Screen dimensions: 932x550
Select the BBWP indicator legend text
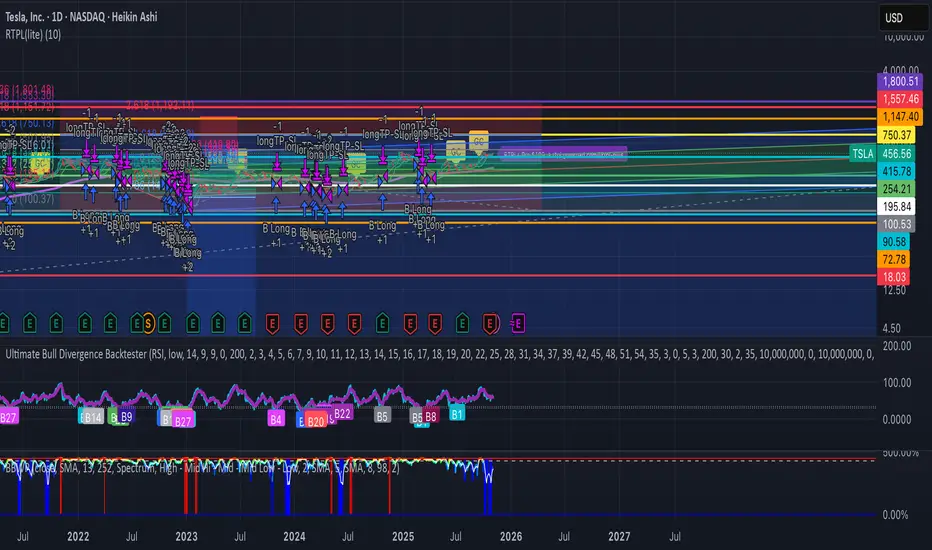pos(202,468)
